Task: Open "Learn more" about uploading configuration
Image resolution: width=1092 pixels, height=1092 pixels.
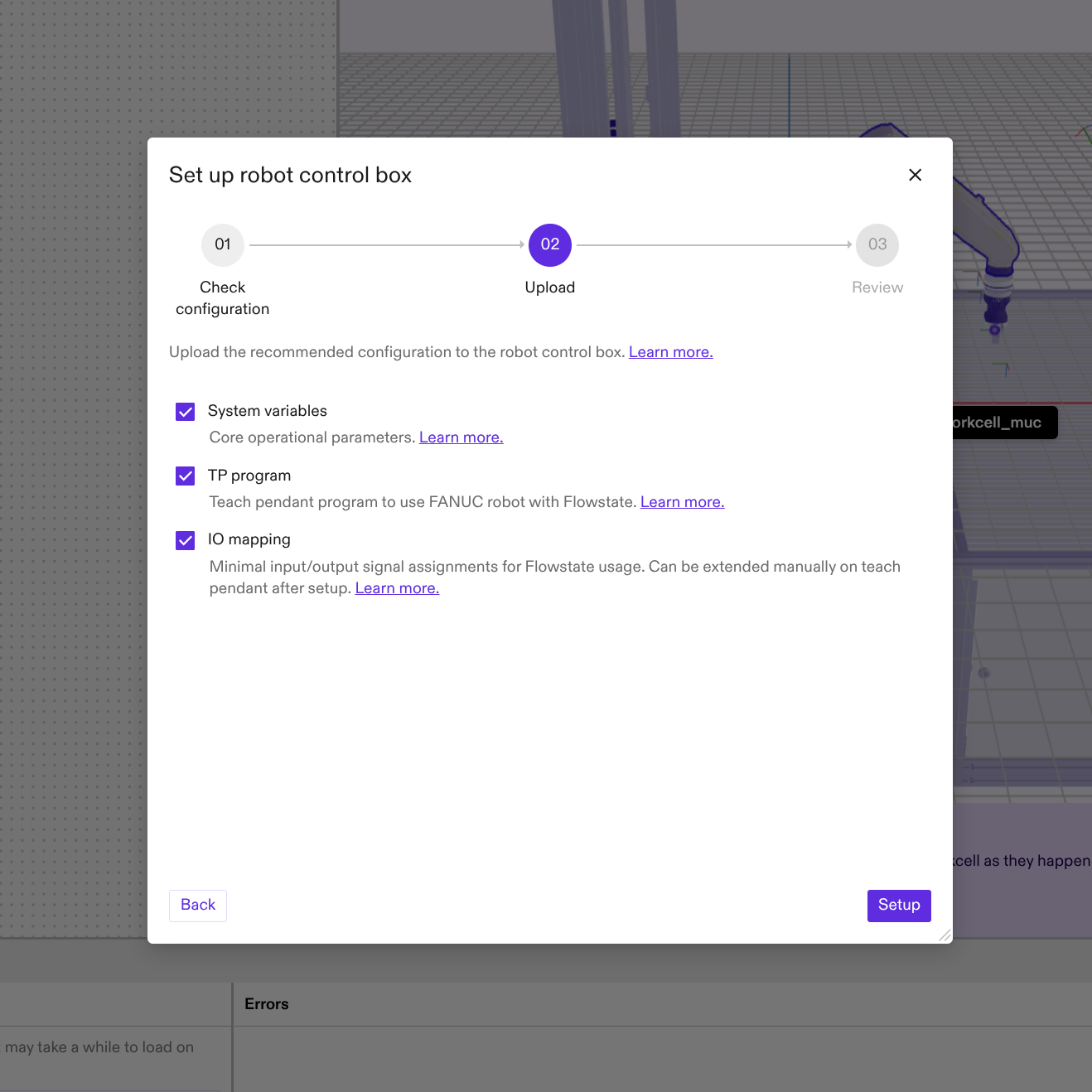Action: (x=670, y=351)
